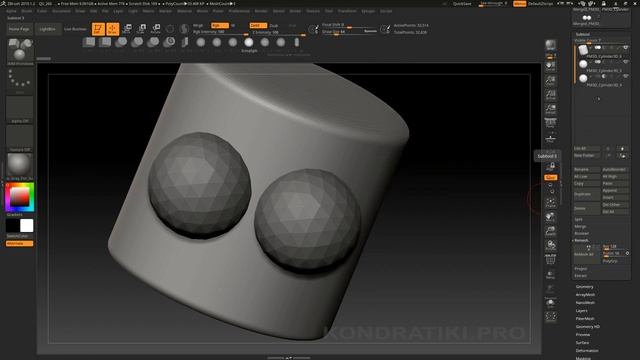Collapse the Remesh section

coord(581,240)
